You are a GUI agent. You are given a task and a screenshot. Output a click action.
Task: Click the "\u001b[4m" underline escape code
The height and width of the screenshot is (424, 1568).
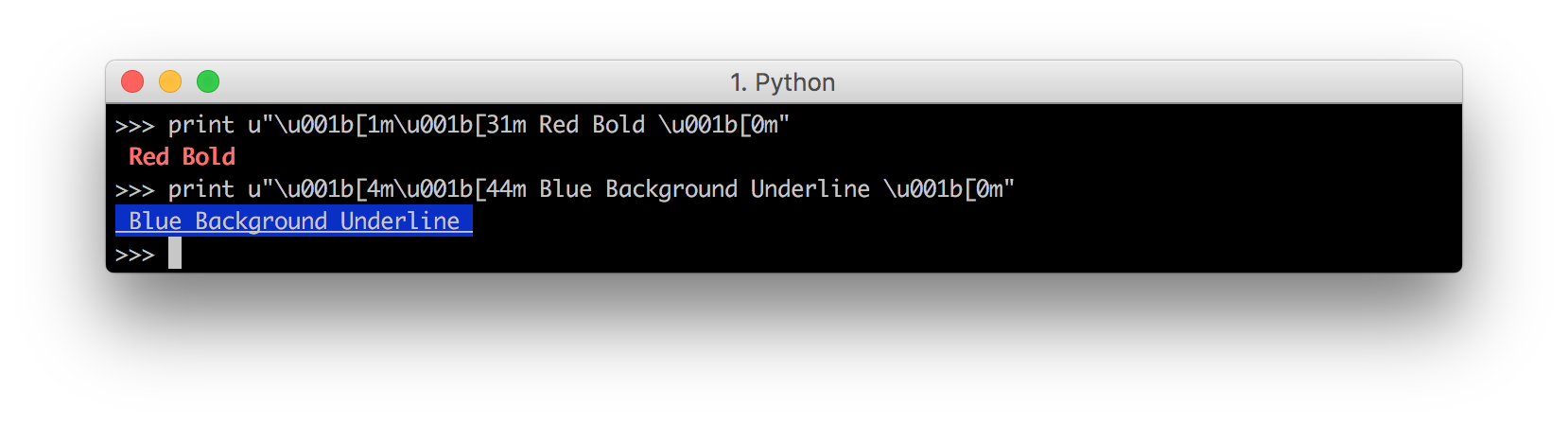[327, 189]
